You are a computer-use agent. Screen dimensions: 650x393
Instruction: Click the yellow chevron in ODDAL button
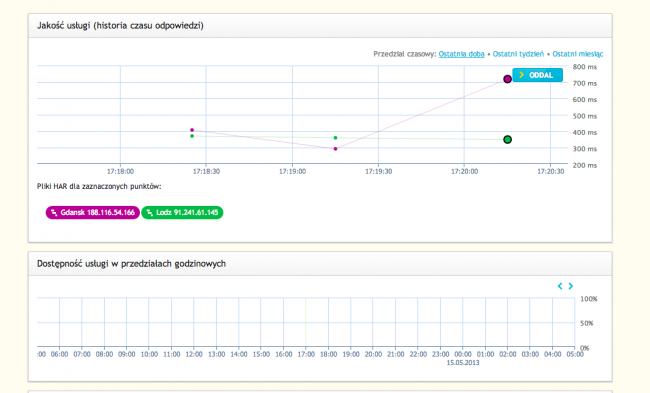tap(521, 75)
